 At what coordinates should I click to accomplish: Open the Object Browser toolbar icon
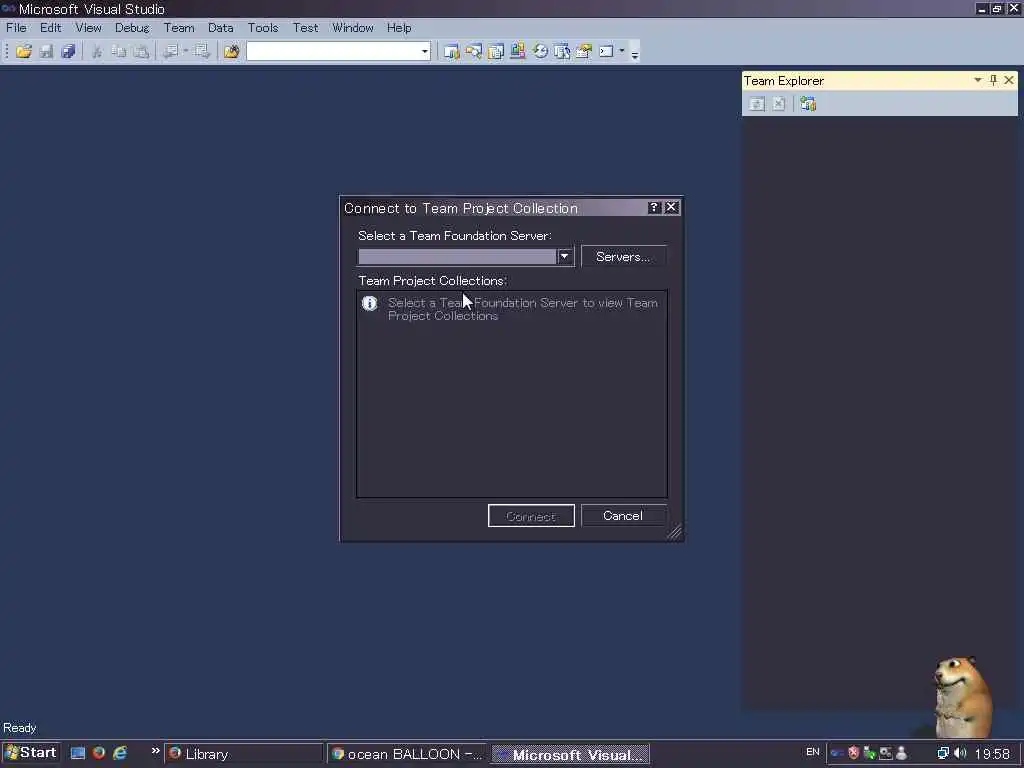click(x=518, y=51)
